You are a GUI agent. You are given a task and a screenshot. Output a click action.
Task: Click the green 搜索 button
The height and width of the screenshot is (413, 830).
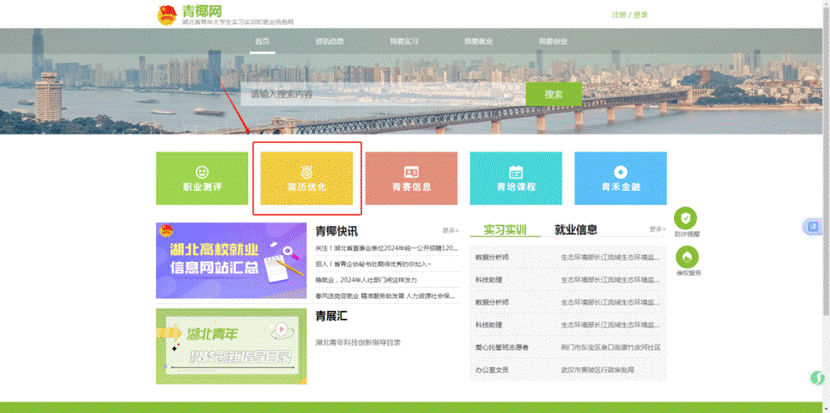[x=554, y=94]
